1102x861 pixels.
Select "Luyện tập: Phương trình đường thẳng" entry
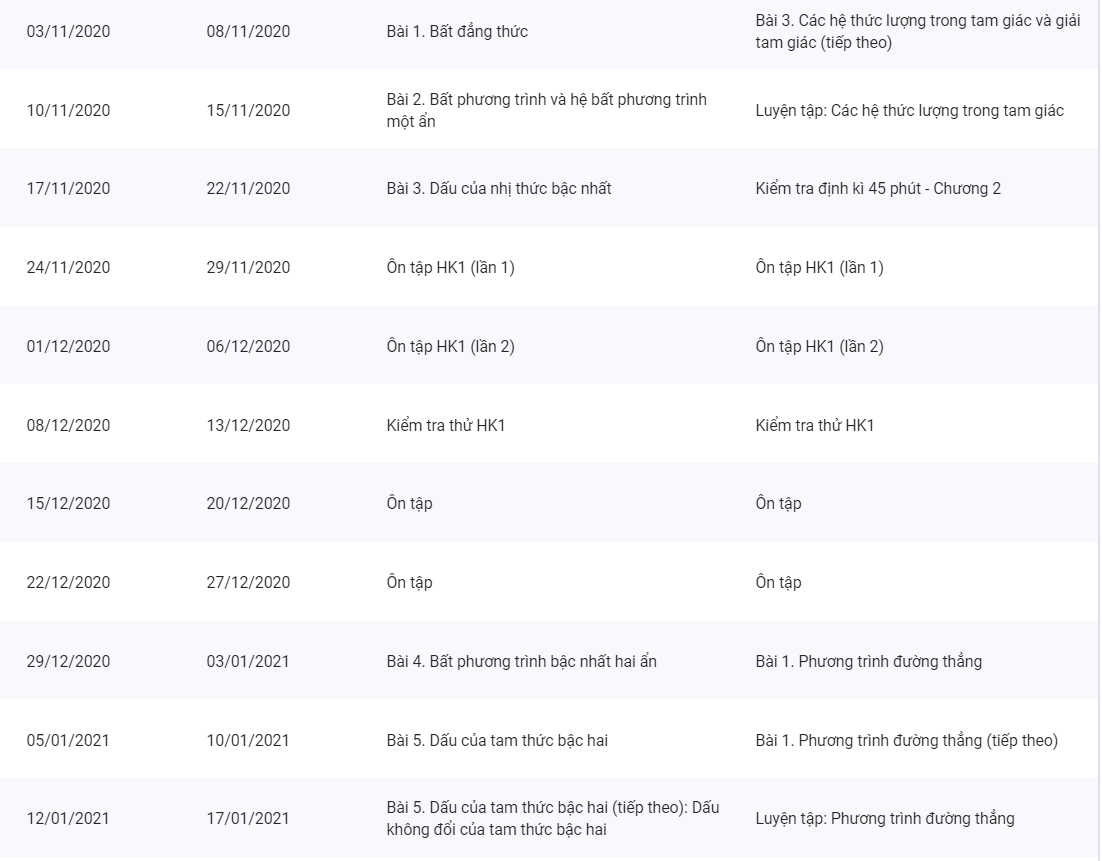click(x=884, y=818)
